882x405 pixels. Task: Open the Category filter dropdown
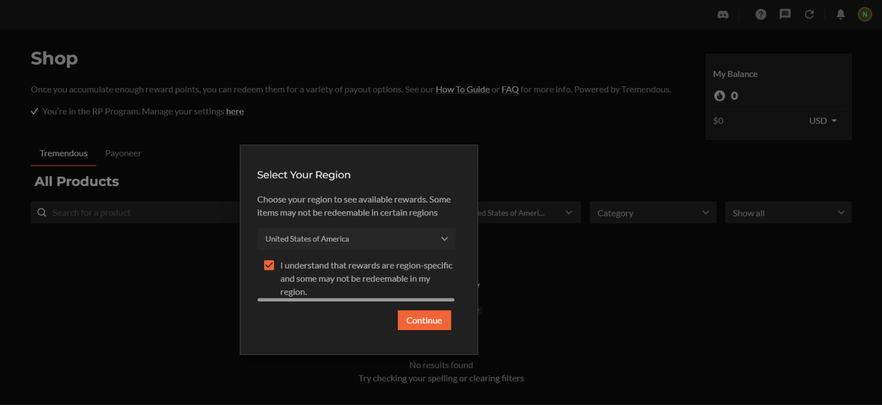(x=652, y=213)
